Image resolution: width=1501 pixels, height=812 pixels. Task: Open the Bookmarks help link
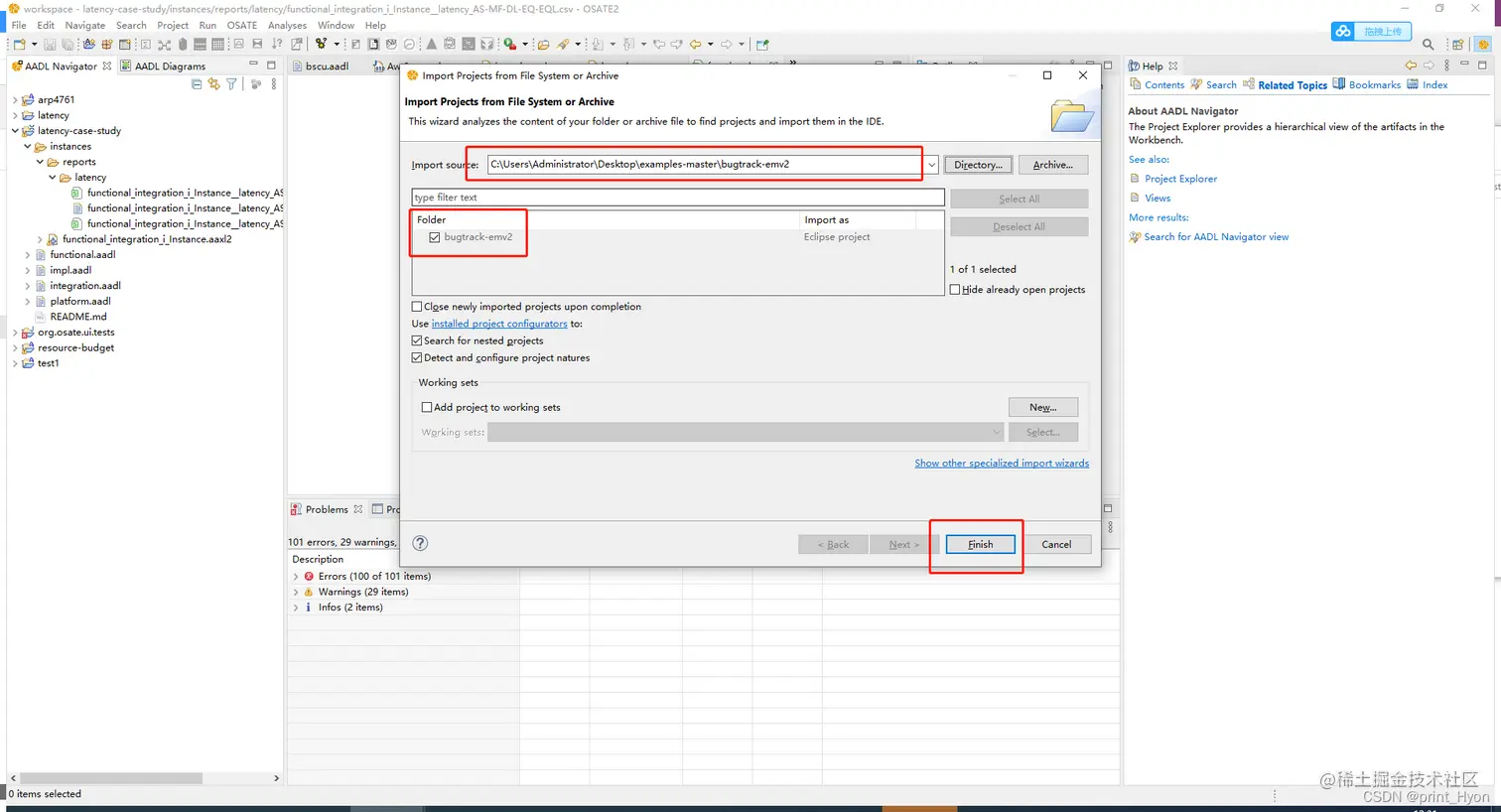point(1375,85)
